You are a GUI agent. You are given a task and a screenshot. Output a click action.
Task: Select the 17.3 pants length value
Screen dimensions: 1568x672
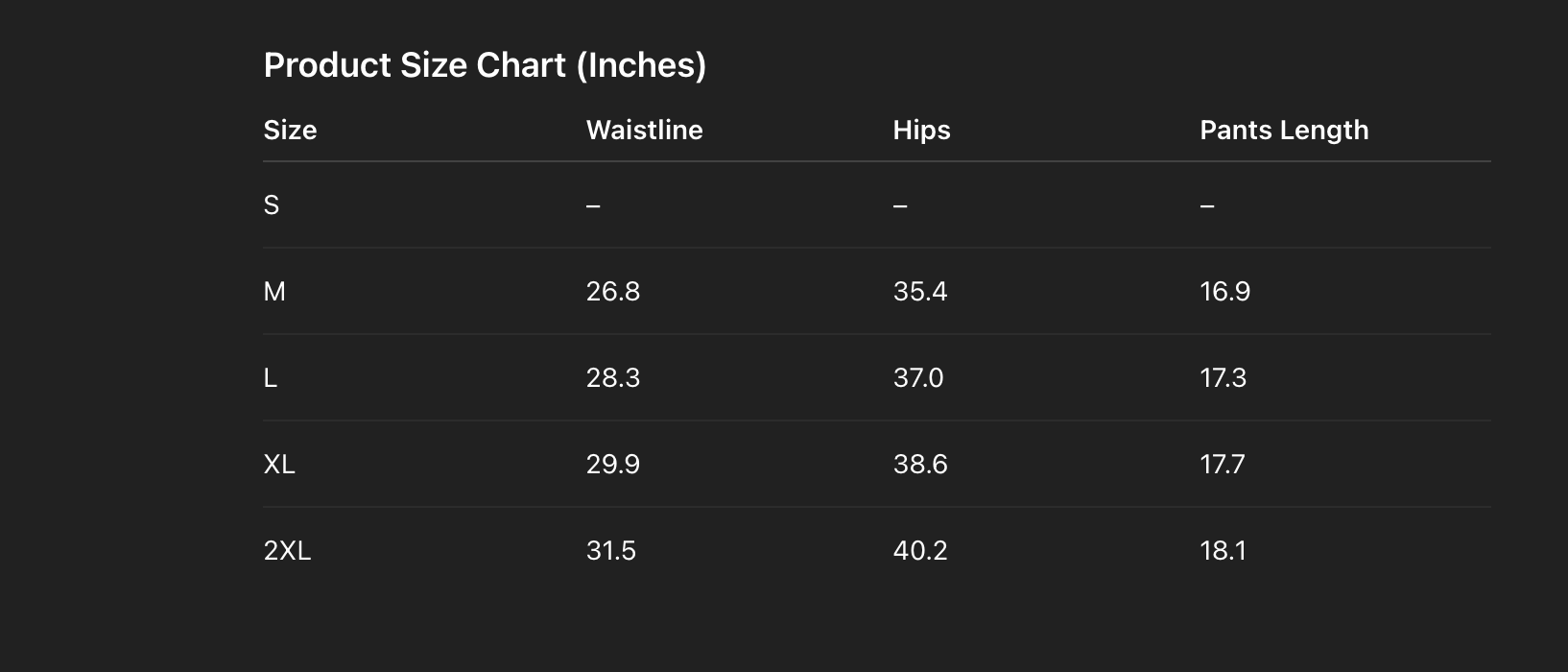point(1223,378)
